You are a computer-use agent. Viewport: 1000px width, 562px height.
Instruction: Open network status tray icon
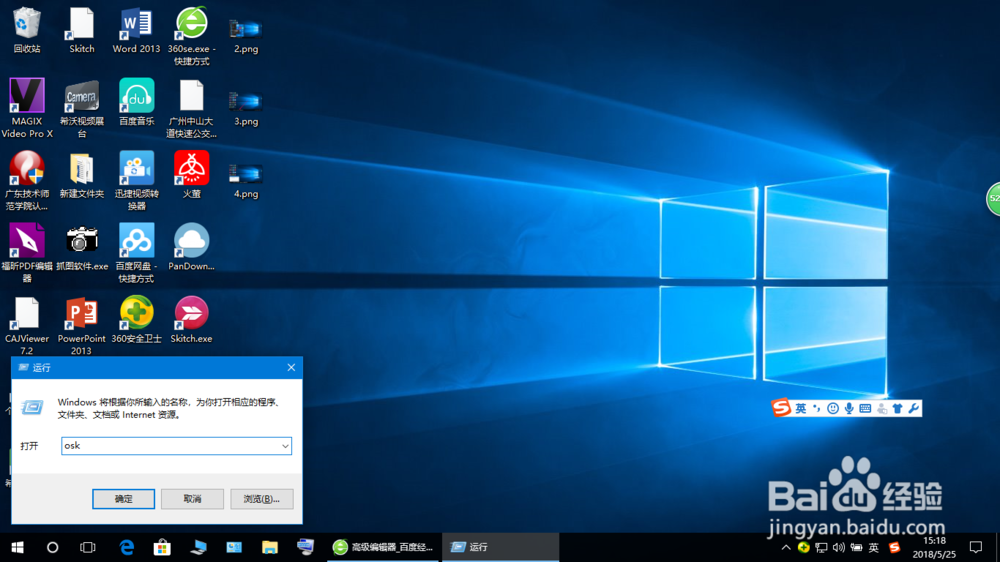[821, 547]
